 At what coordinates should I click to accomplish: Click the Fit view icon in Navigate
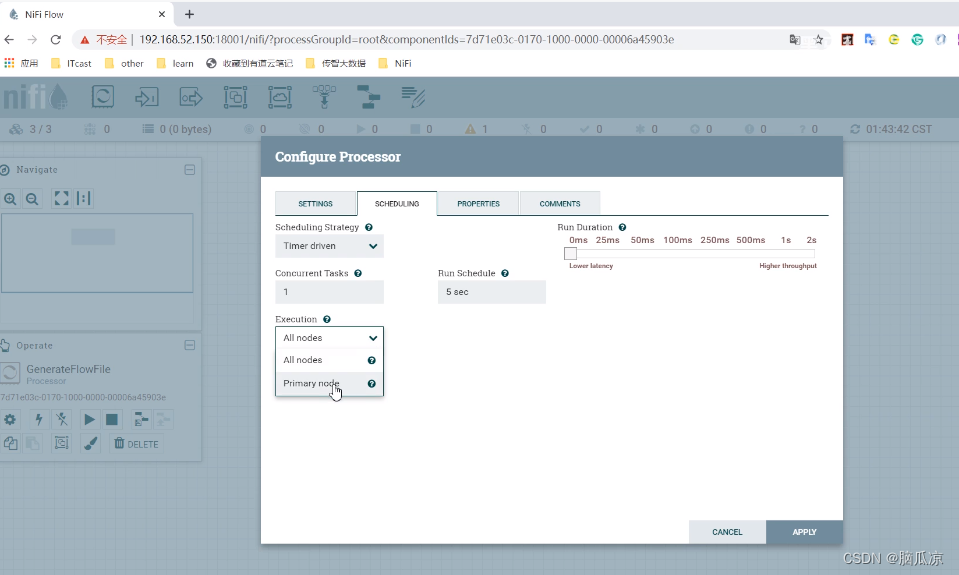pos(61,198)
